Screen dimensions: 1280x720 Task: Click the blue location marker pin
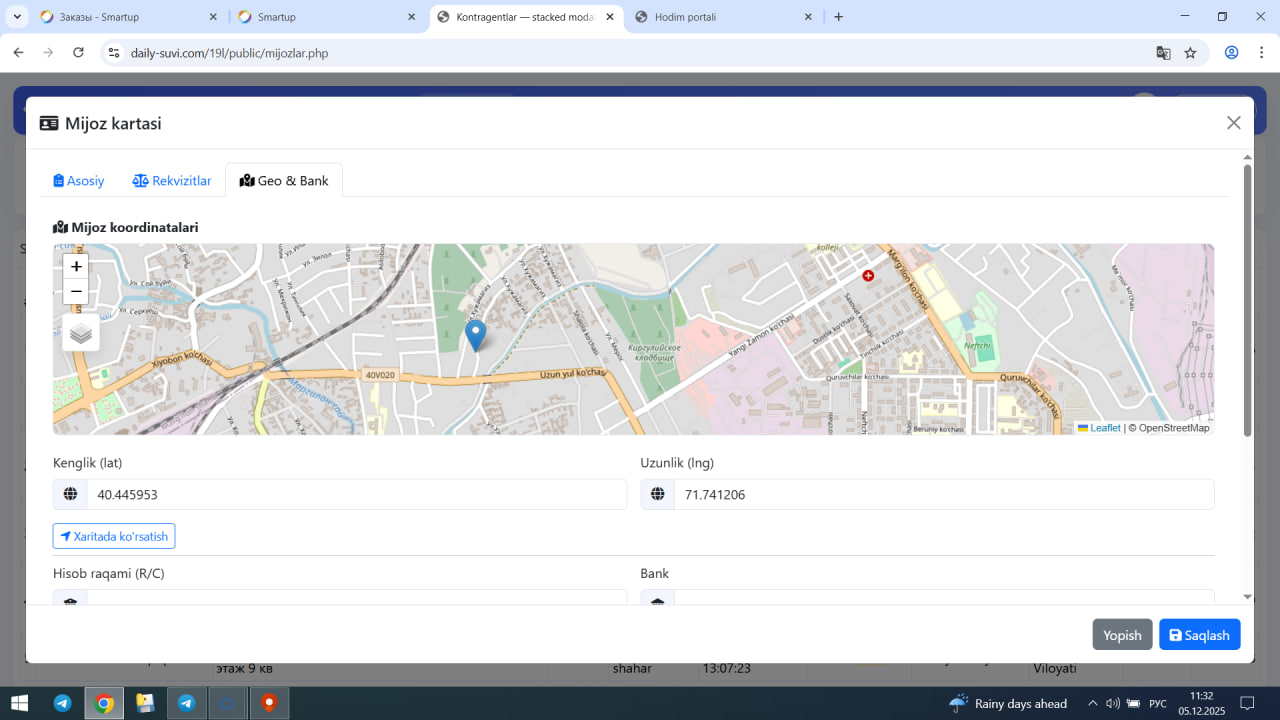[476, 333]
